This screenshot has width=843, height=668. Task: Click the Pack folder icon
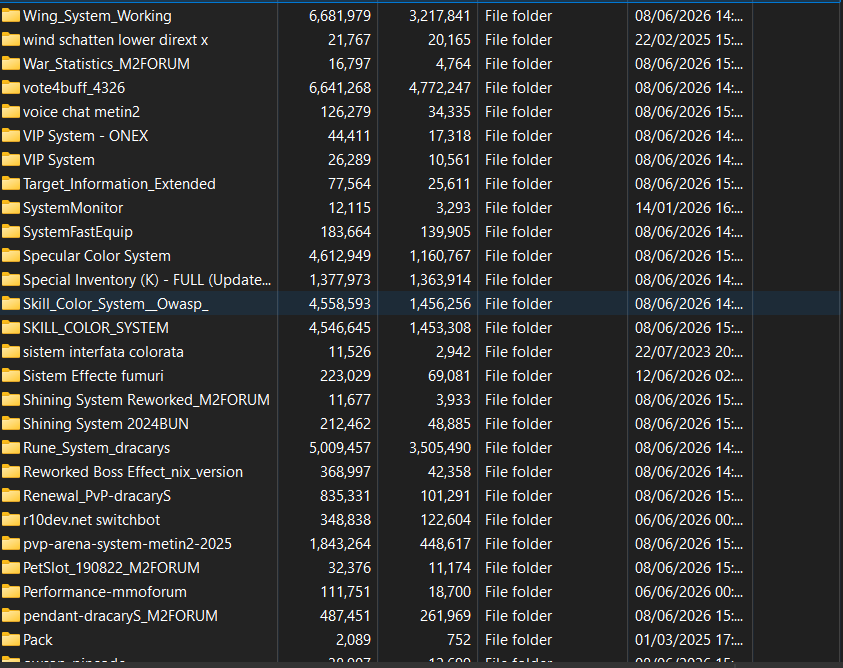(11, 639)
